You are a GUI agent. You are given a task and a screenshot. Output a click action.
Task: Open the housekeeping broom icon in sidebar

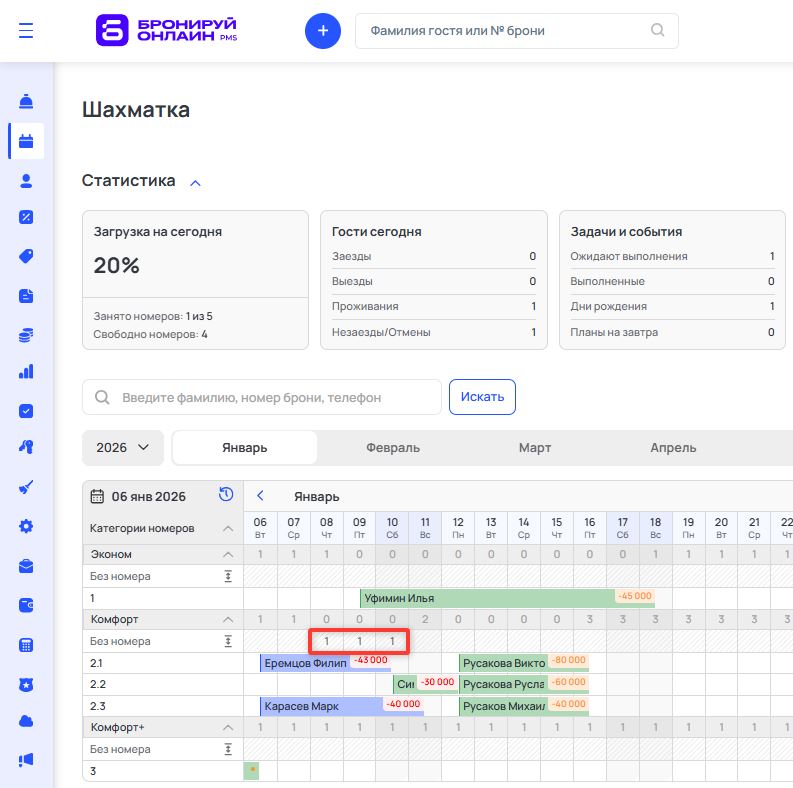(x=26, y=488)
